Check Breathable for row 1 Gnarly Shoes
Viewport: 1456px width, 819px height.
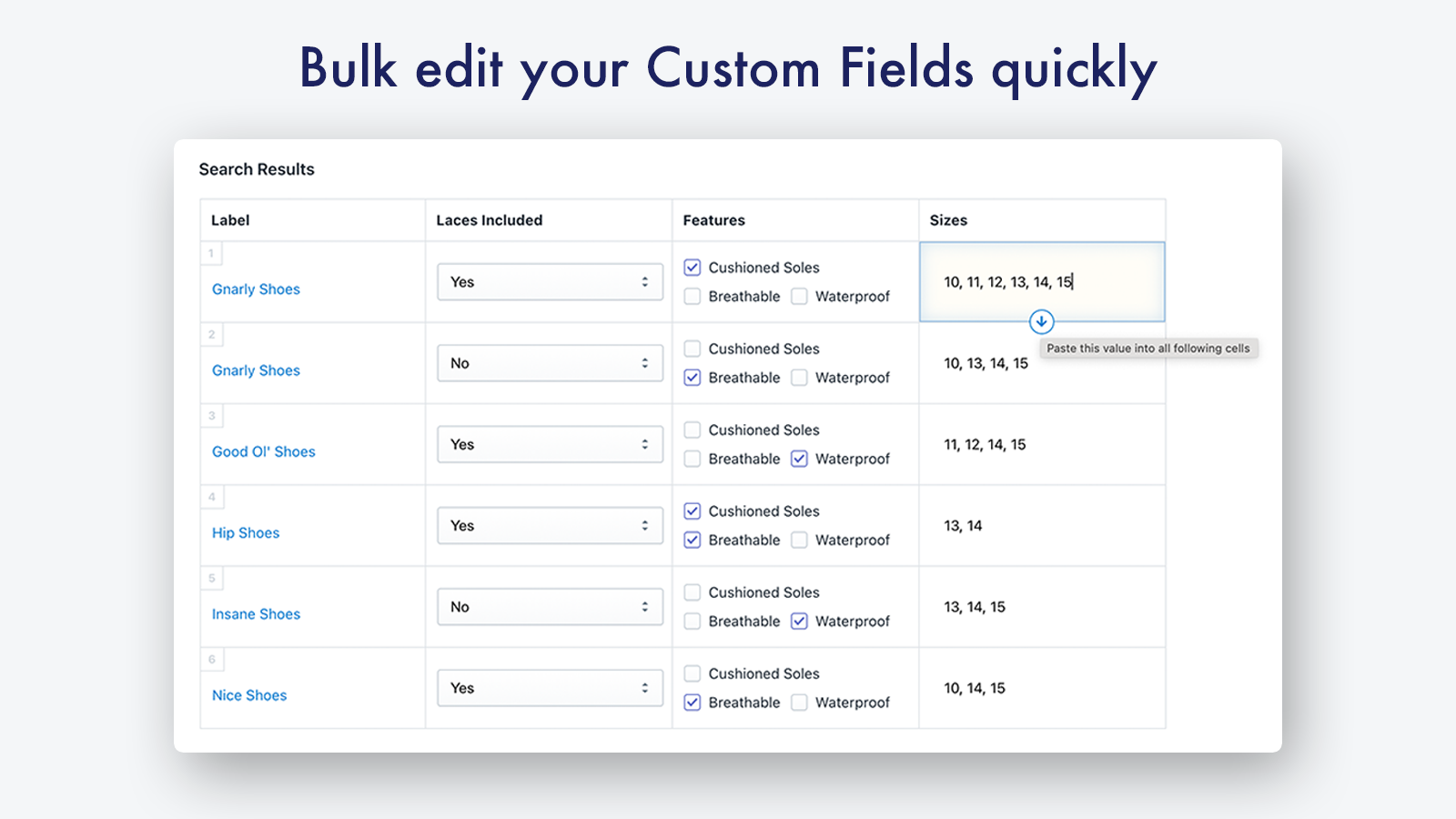[x=693, y=297]
